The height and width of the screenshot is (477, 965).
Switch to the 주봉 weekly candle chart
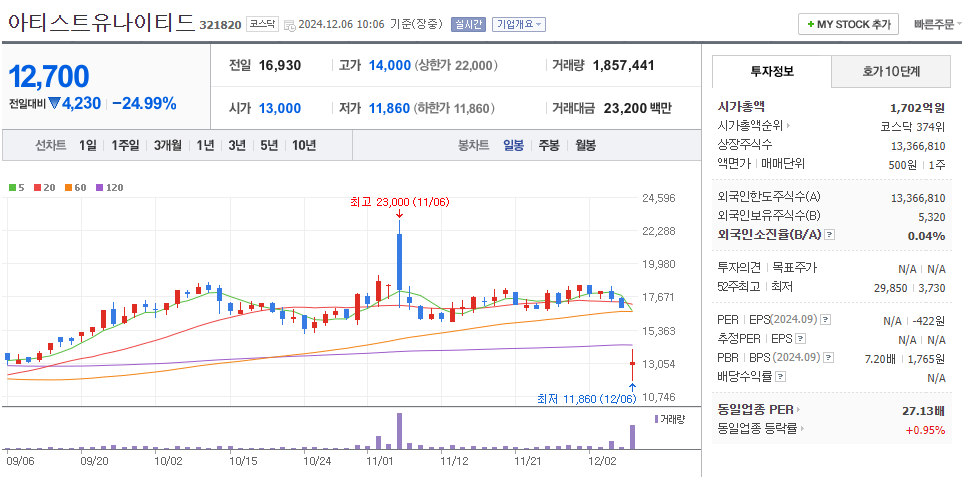coord(549,146)
